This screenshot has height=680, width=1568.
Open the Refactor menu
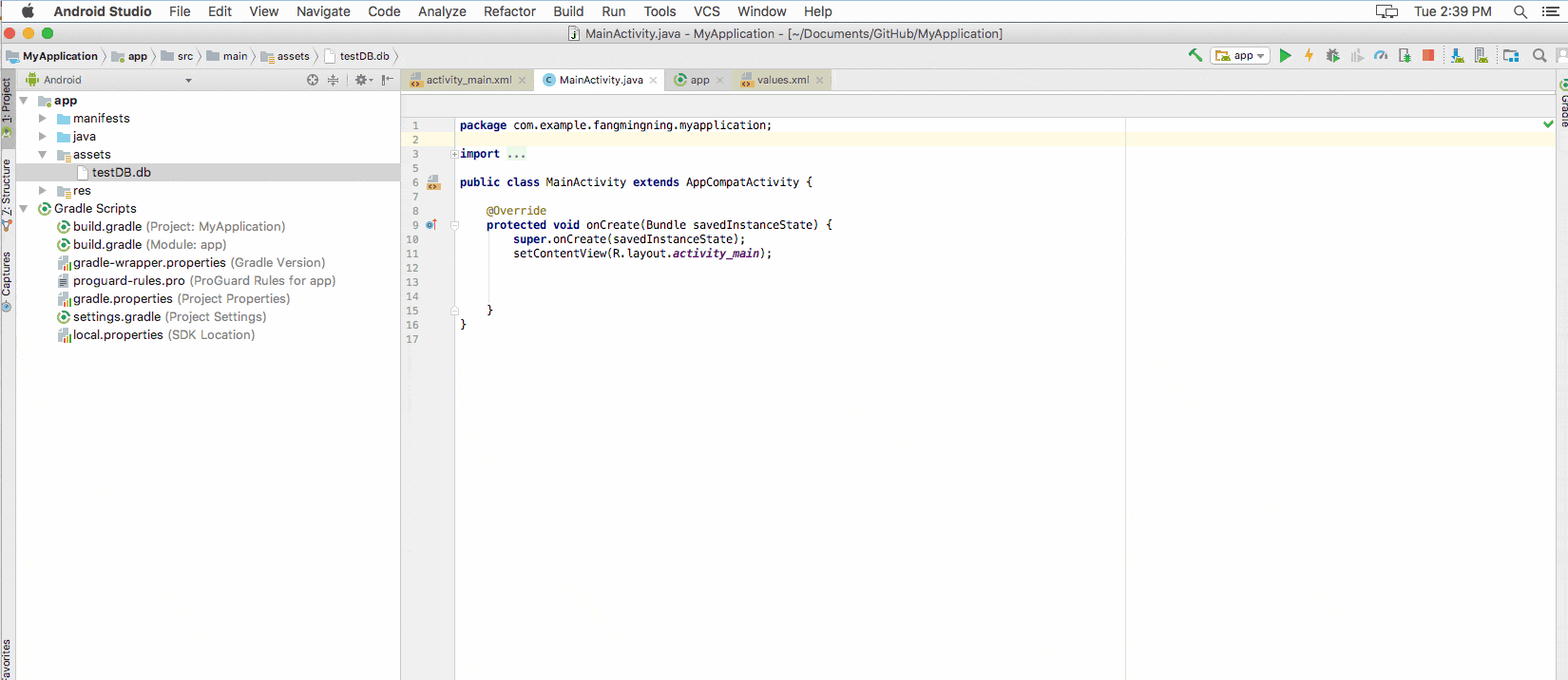tap(509, 11)
